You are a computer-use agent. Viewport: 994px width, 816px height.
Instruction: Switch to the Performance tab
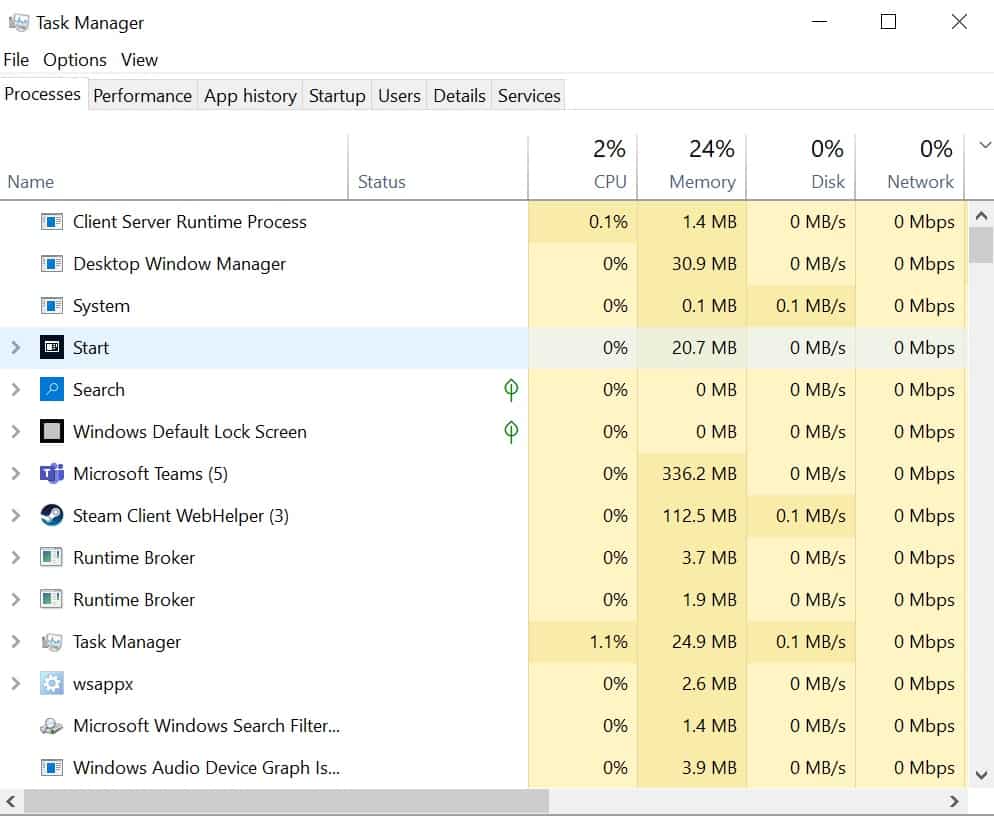tap(143, 96)
